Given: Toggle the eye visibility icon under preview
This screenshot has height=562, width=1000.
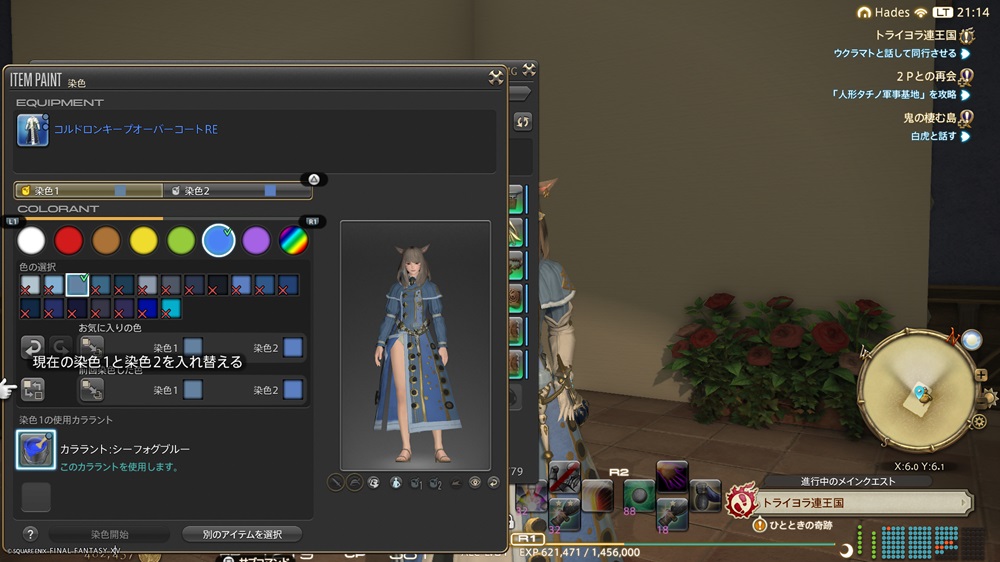Looking at the screenshot, I should (475, 483).
